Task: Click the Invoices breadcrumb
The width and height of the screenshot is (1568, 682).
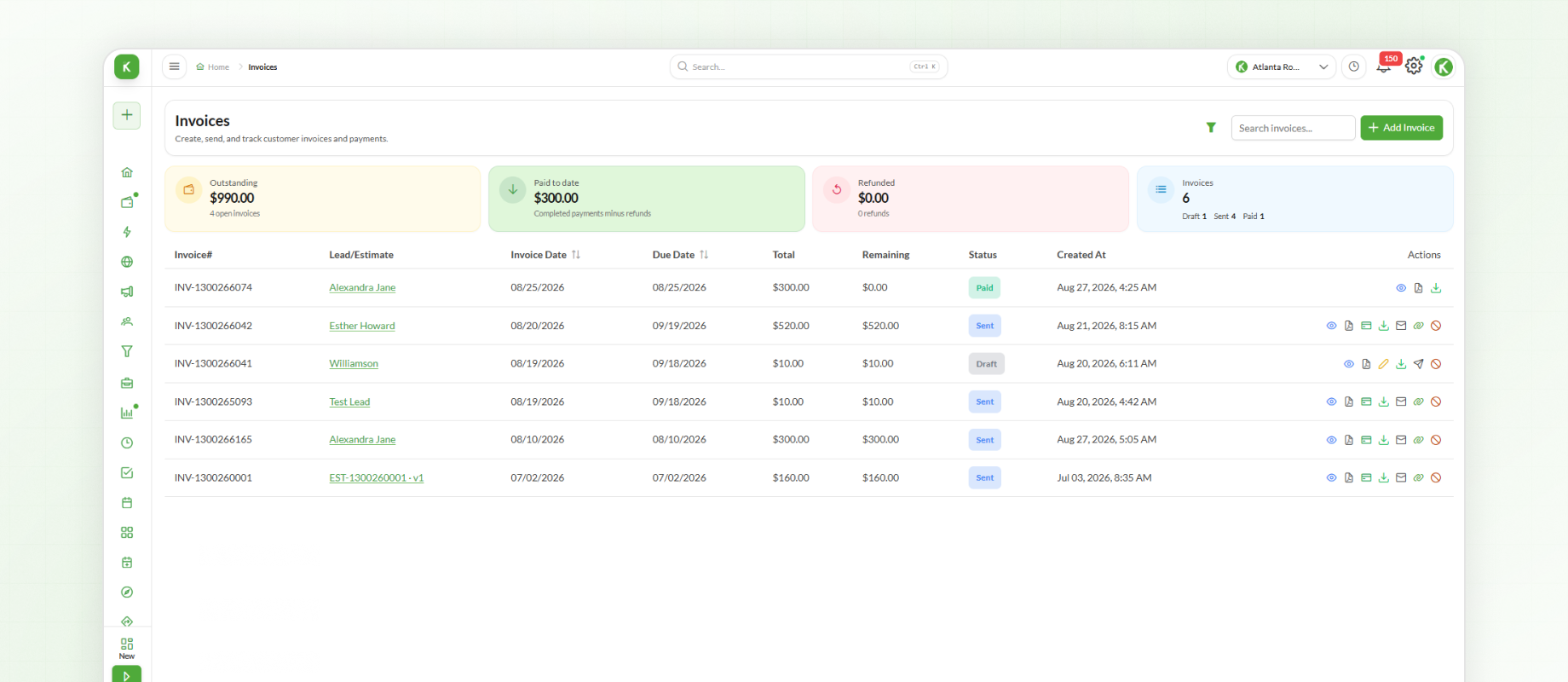Action: [262, 66]
